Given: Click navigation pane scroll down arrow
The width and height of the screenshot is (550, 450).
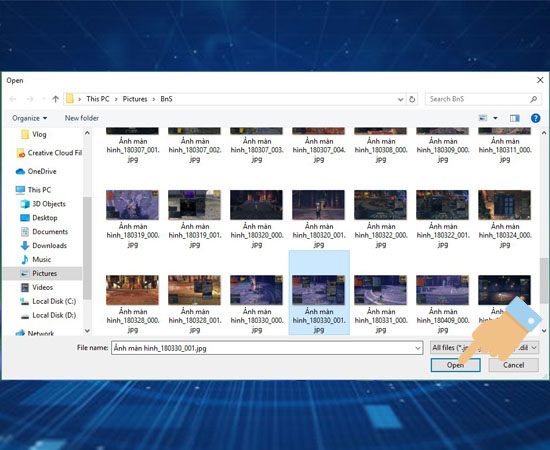Looking at the screenshot, I should point(87,331).
